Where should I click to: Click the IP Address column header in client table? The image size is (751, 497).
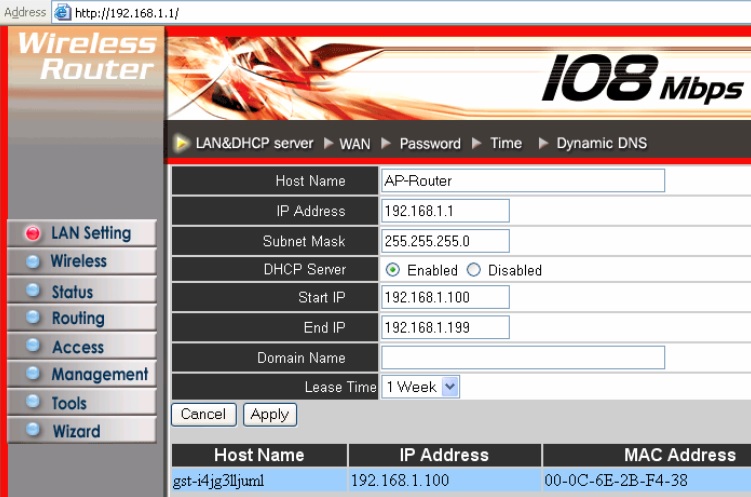coord(444,455)
